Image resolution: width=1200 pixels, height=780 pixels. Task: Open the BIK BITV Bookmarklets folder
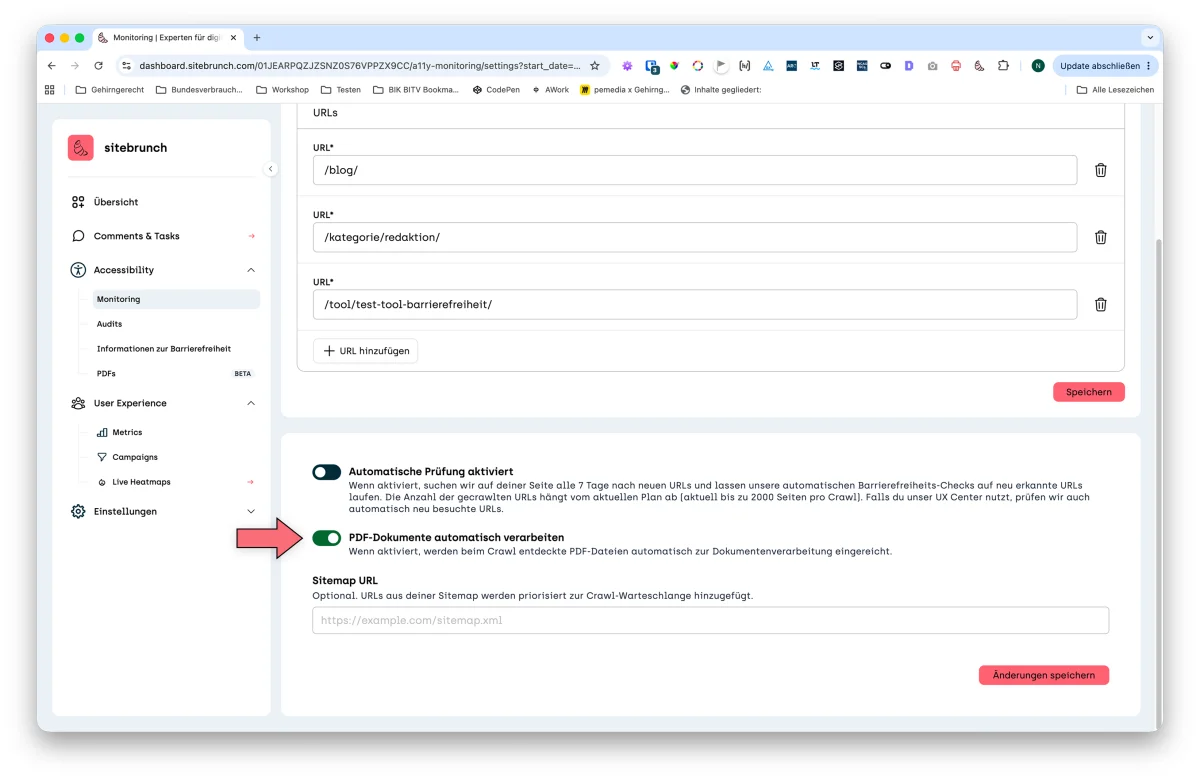click(416, 90)
